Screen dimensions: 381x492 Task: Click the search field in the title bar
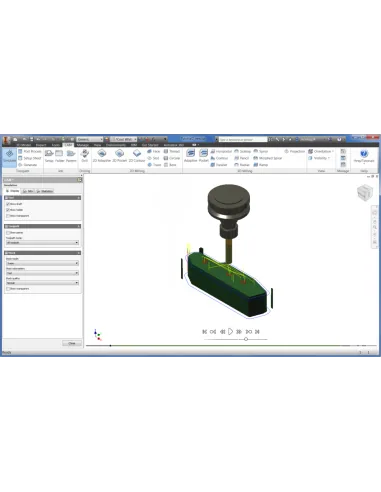243,139
